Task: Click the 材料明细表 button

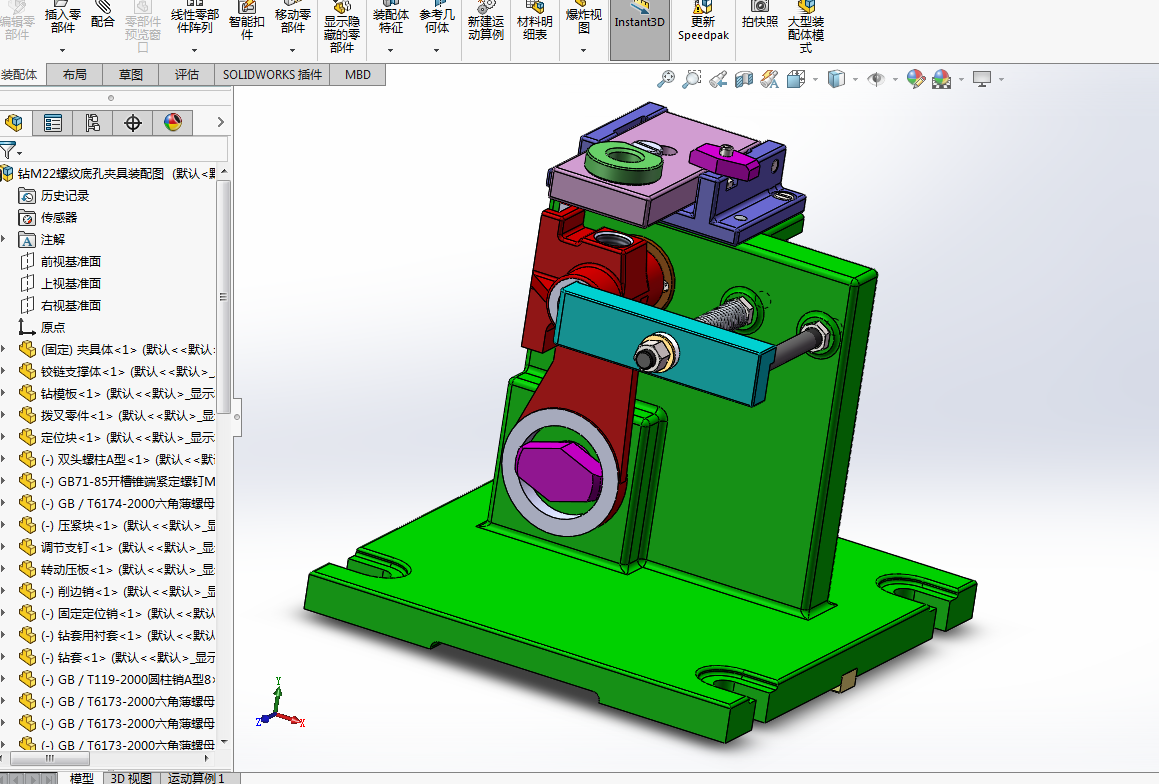Action: (x=534, y=21)
